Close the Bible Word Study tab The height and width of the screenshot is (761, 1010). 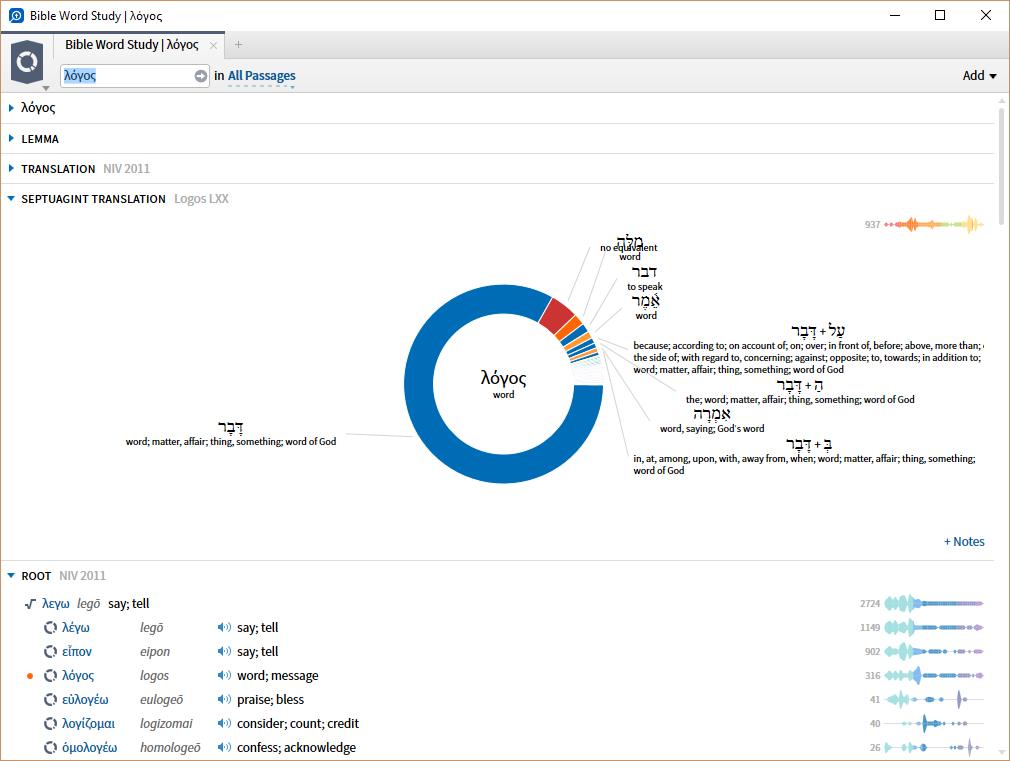point(213,45)
